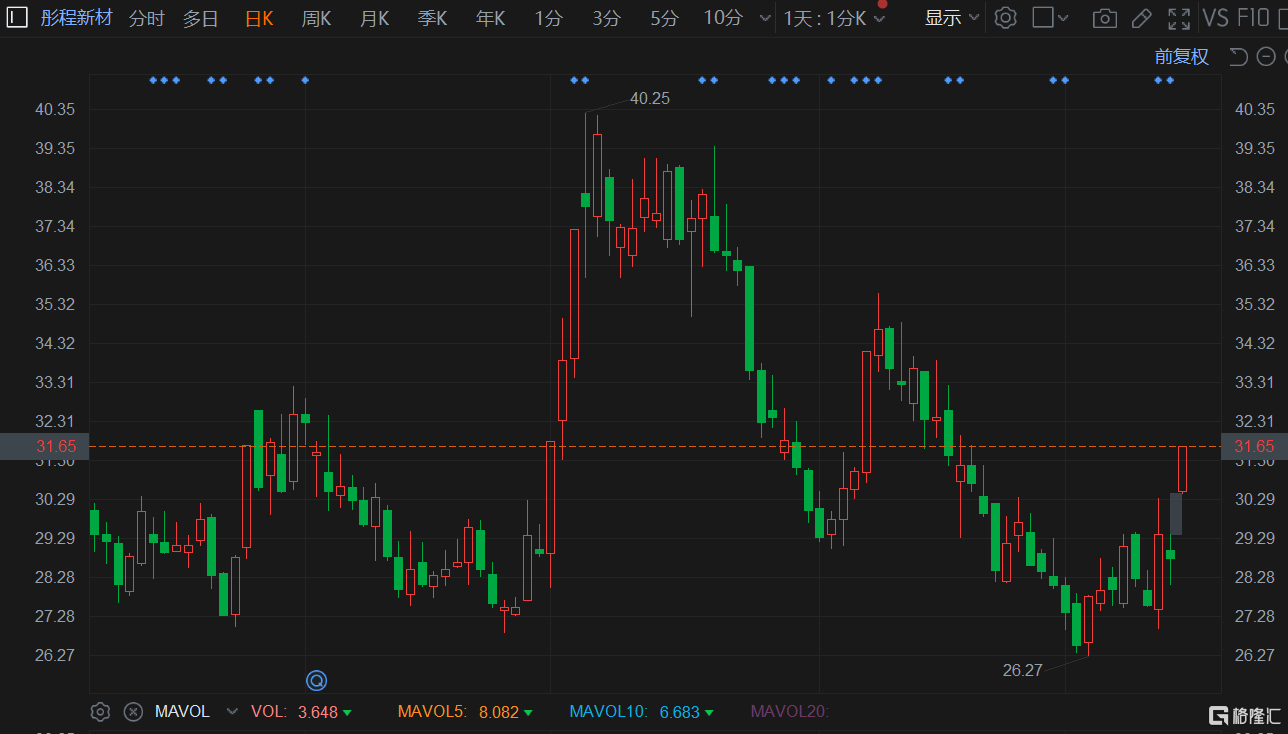1288x734 pixels.
Task: Click the MAVOL20 label
Action: click(x=790, y=712)
